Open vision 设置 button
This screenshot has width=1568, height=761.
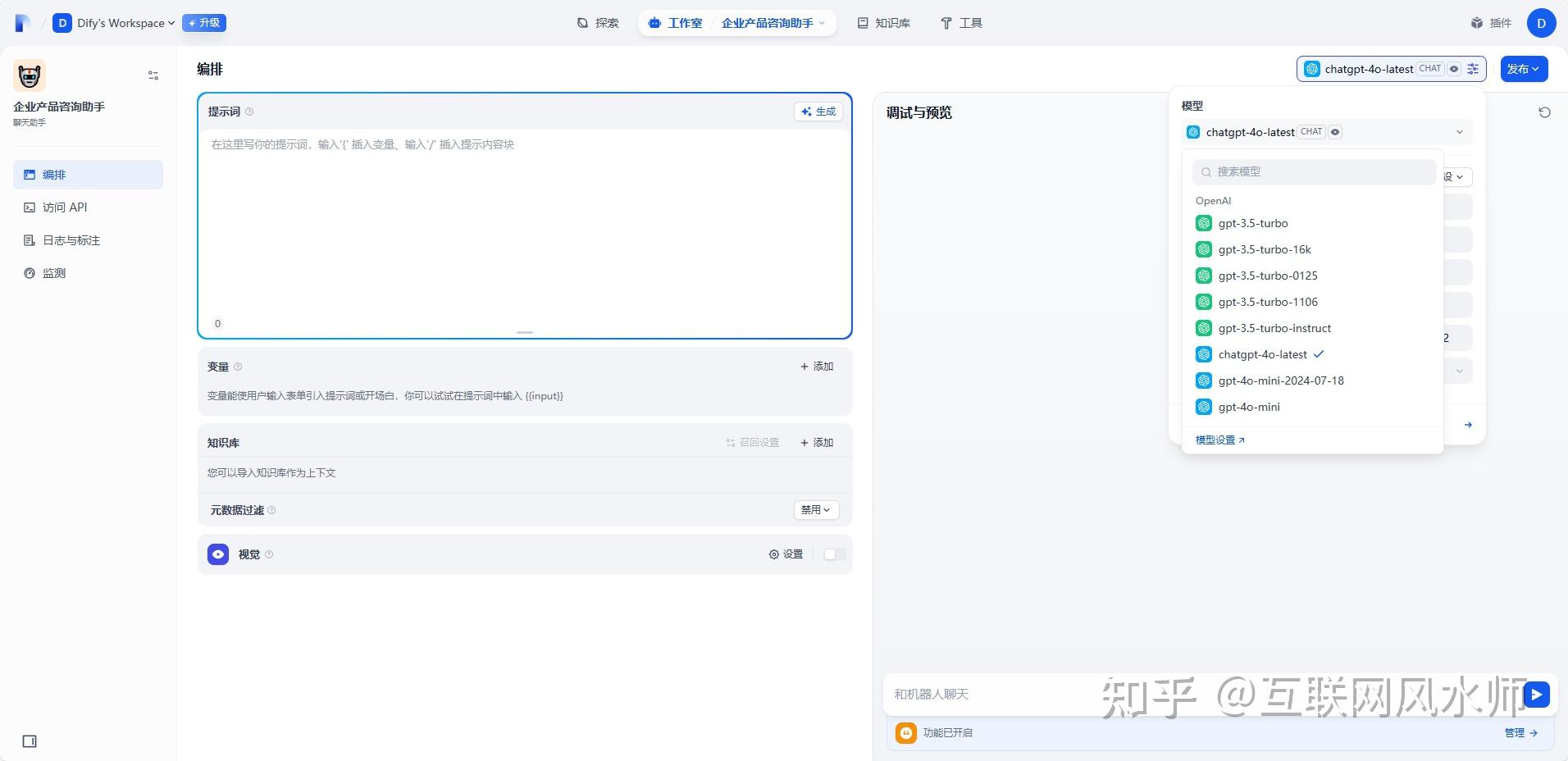786,554
